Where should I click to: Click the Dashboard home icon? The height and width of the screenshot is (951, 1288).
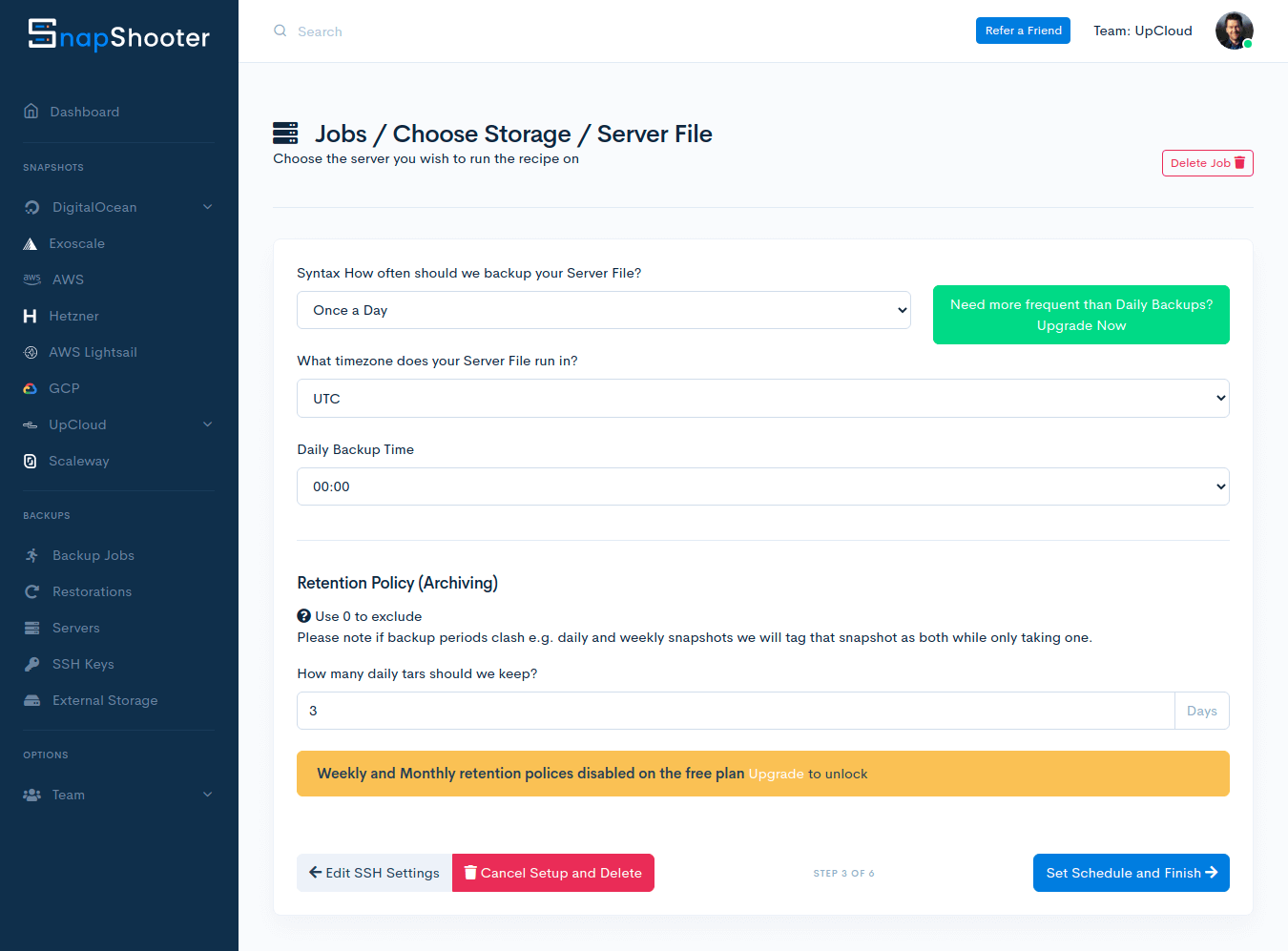click(x=31, y=112)
